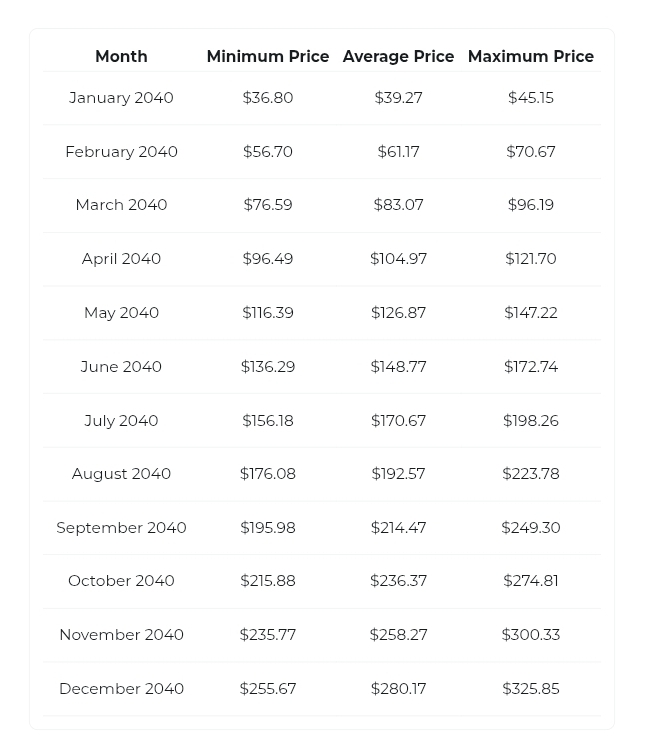
Task: Click the January 2040 minimum price $36.80
Action: [268, 97]
